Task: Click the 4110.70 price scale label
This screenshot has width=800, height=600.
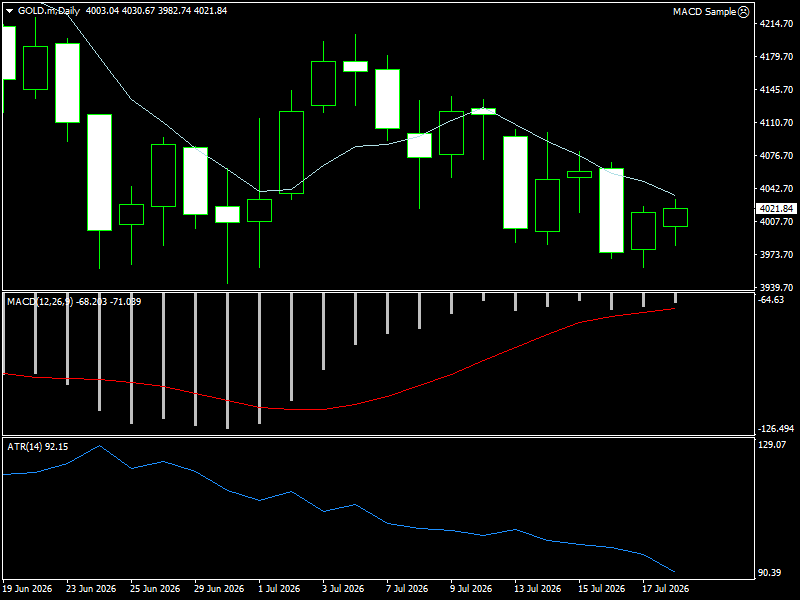Action: pos(776,122)
